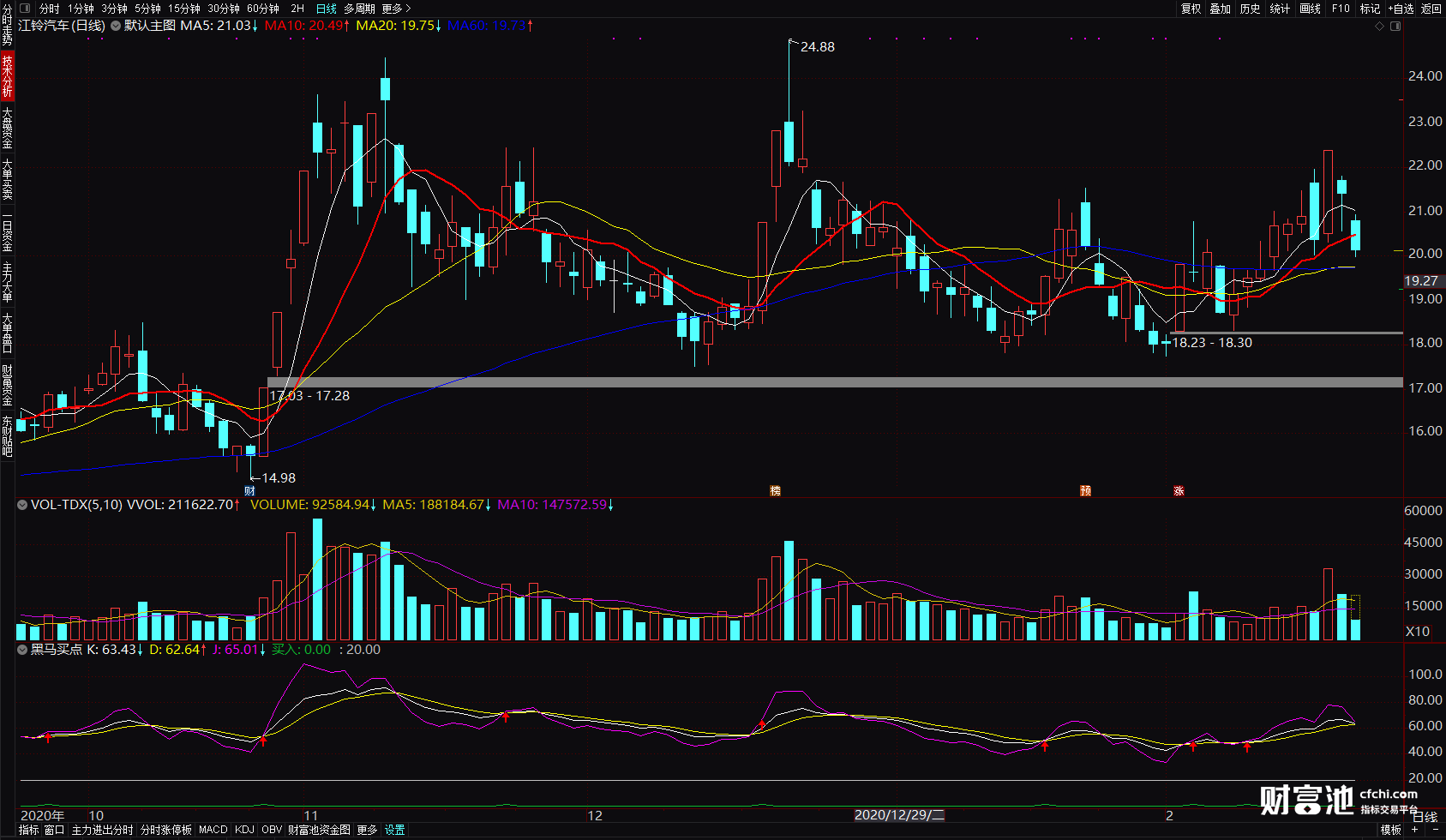The image size is (1446, 840).
Task: Select the 2H period tab
Action: 297,9
